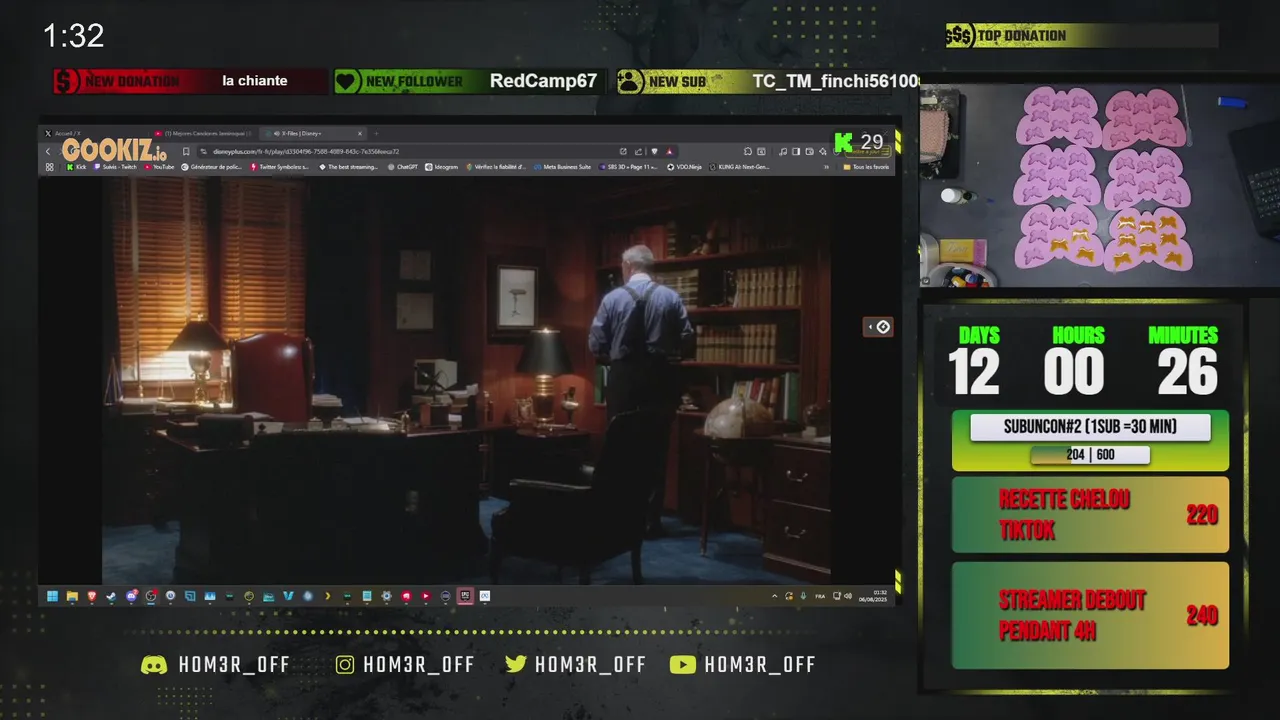Screen dimensions: 1280x720
Task: Open Discord from the taskbar
Action: coord(131,596)
